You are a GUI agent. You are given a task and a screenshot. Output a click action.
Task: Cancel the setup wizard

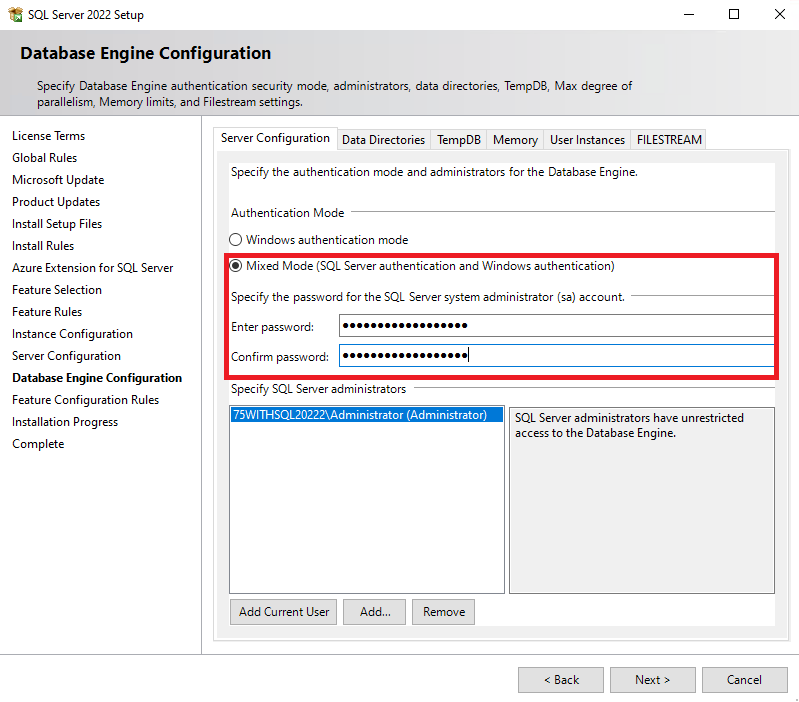pyautogui.click(x=744, y=680)
